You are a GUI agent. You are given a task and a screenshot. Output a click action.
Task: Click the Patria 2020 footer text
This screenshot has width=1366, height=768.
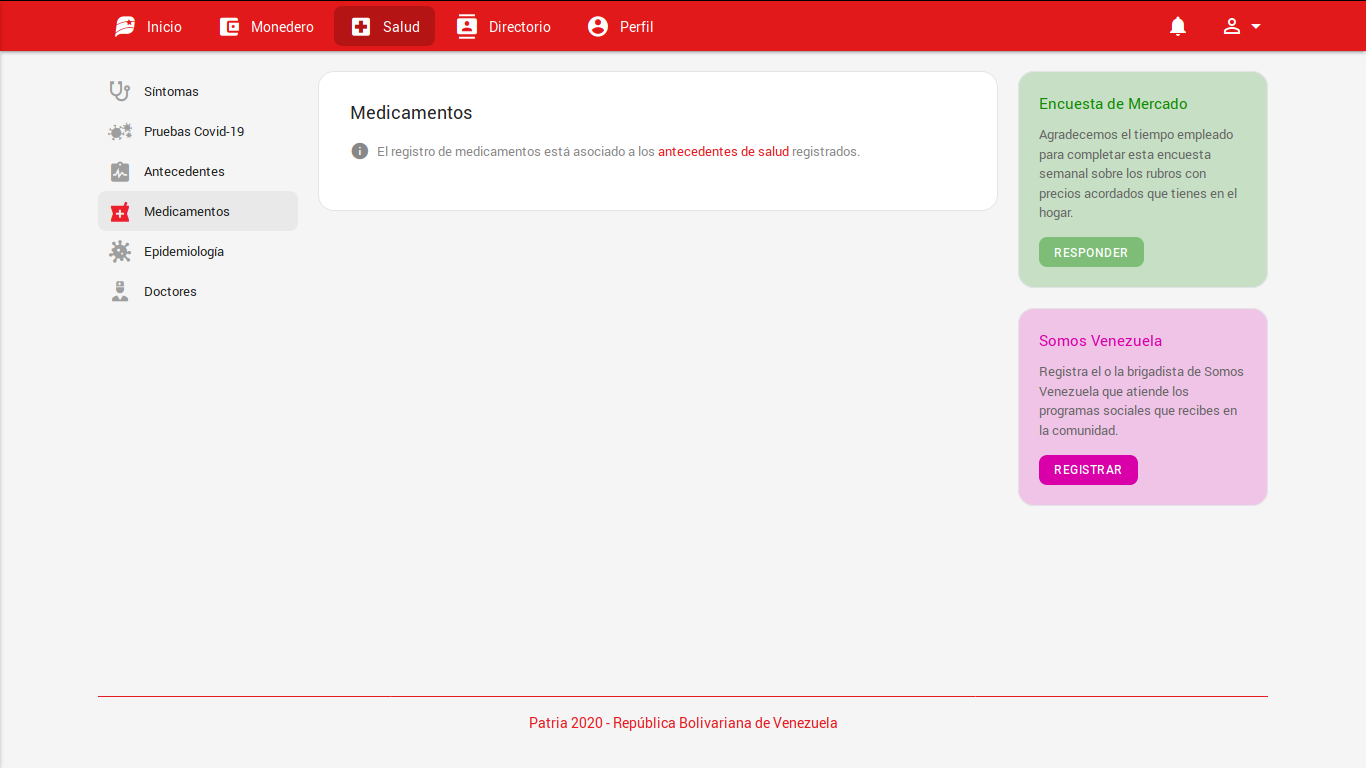[x=683, y=723]
